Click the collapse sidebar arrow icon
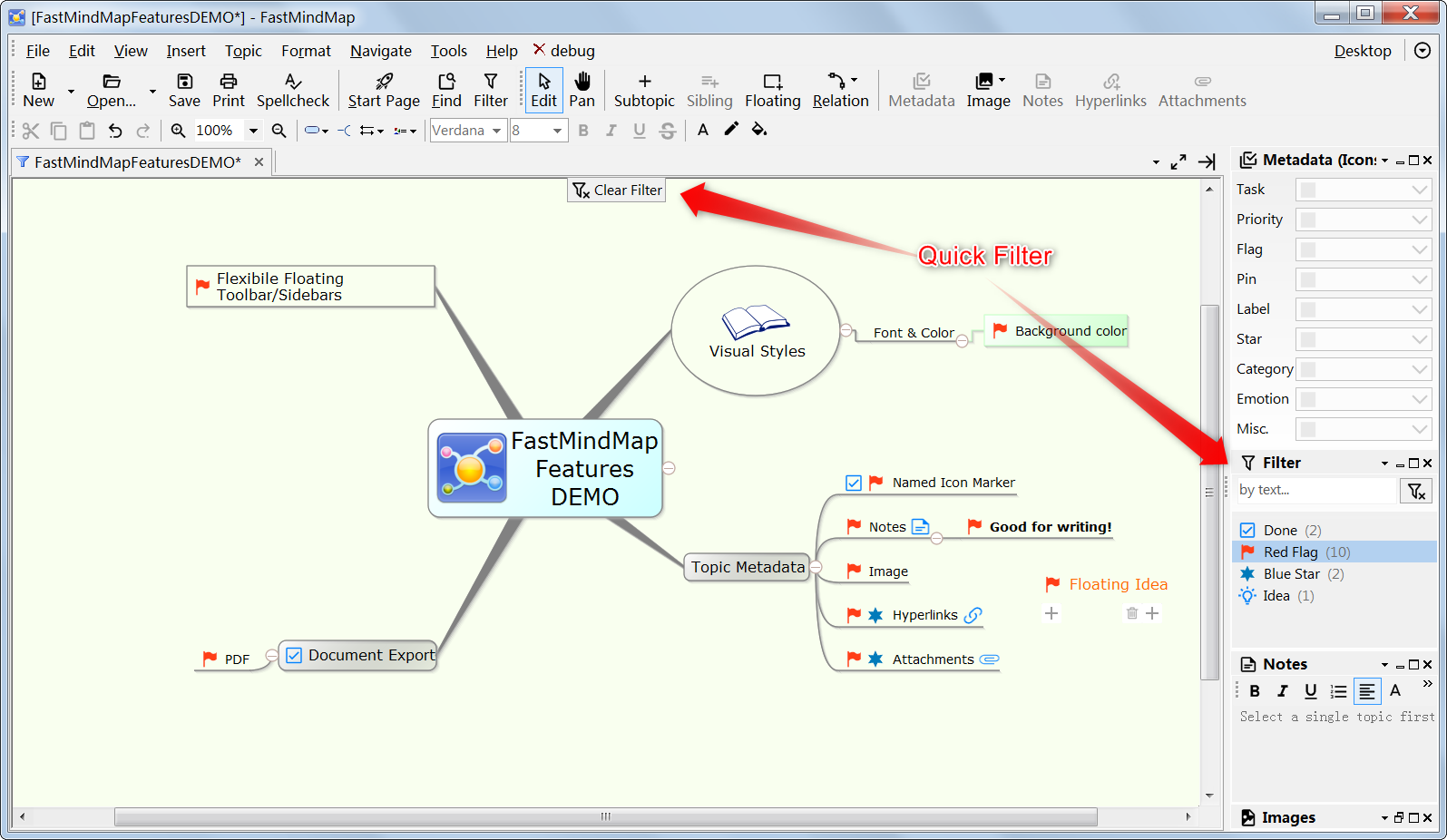1447x840 pixels. [x=1207, y=161]
